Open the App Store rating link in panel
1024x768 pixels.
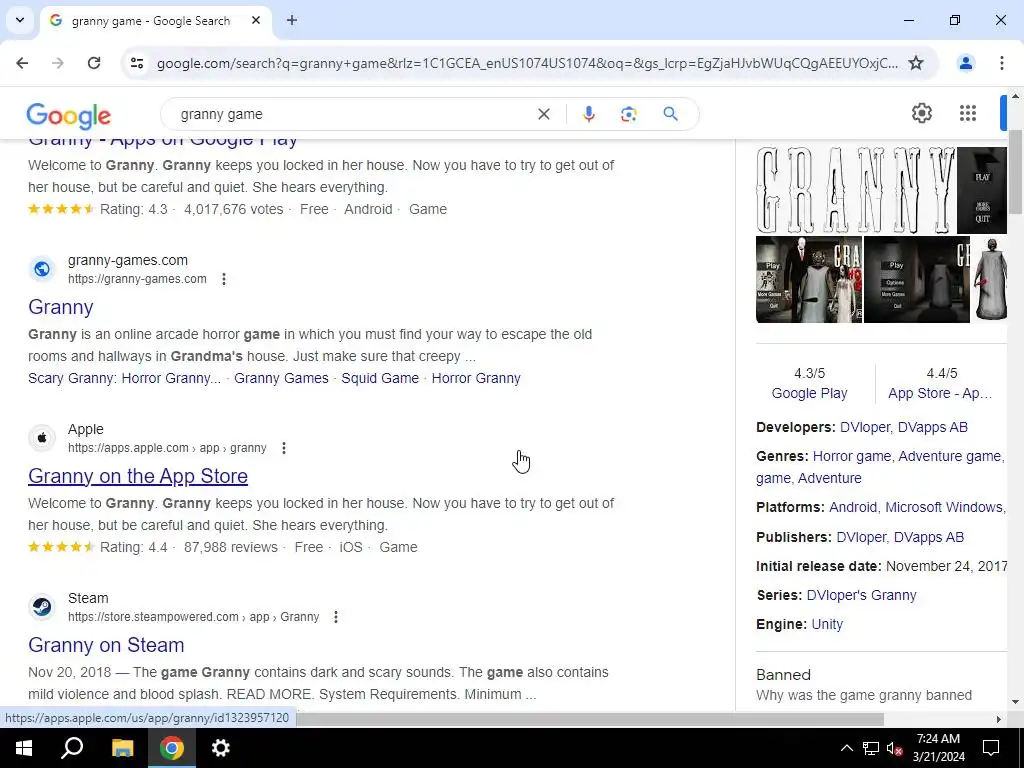(x=940, y=393)
